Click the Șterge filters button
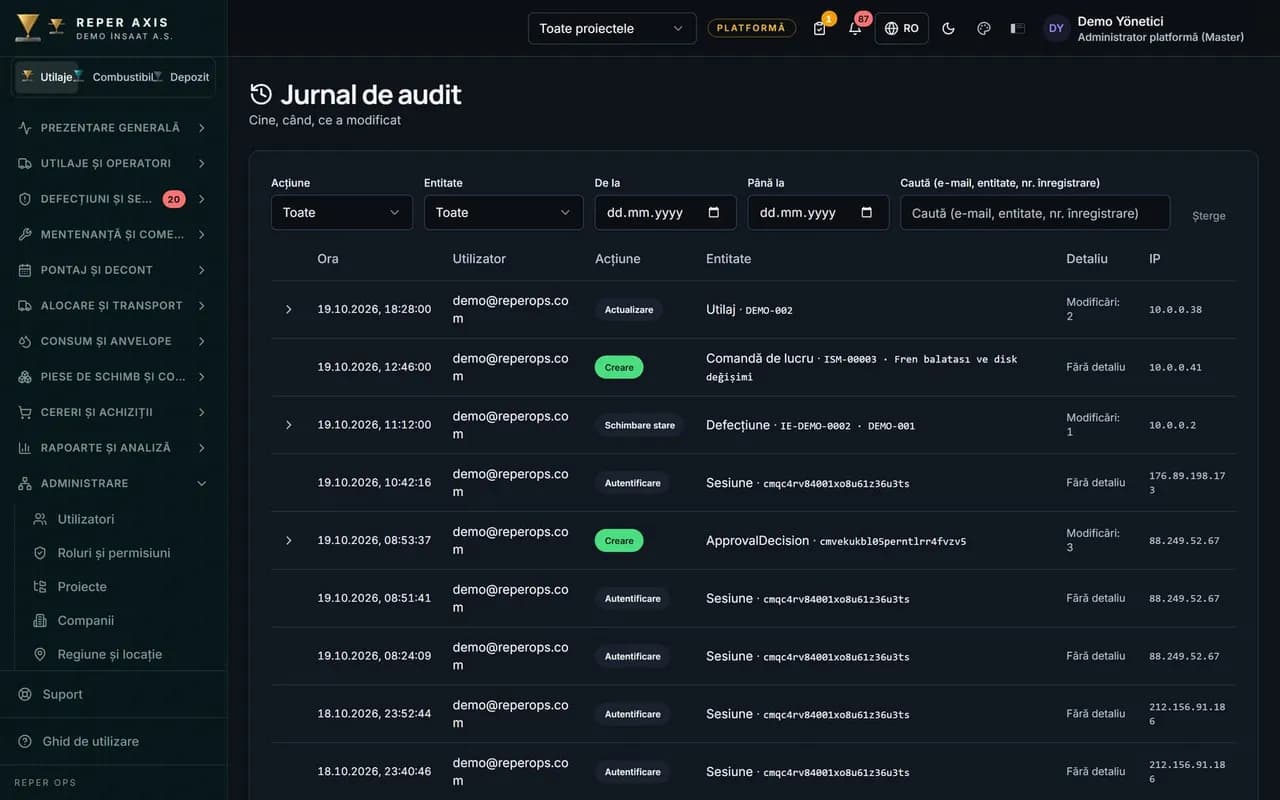The width and height of the screenshot is (1280, 800). click(1209, 216)
